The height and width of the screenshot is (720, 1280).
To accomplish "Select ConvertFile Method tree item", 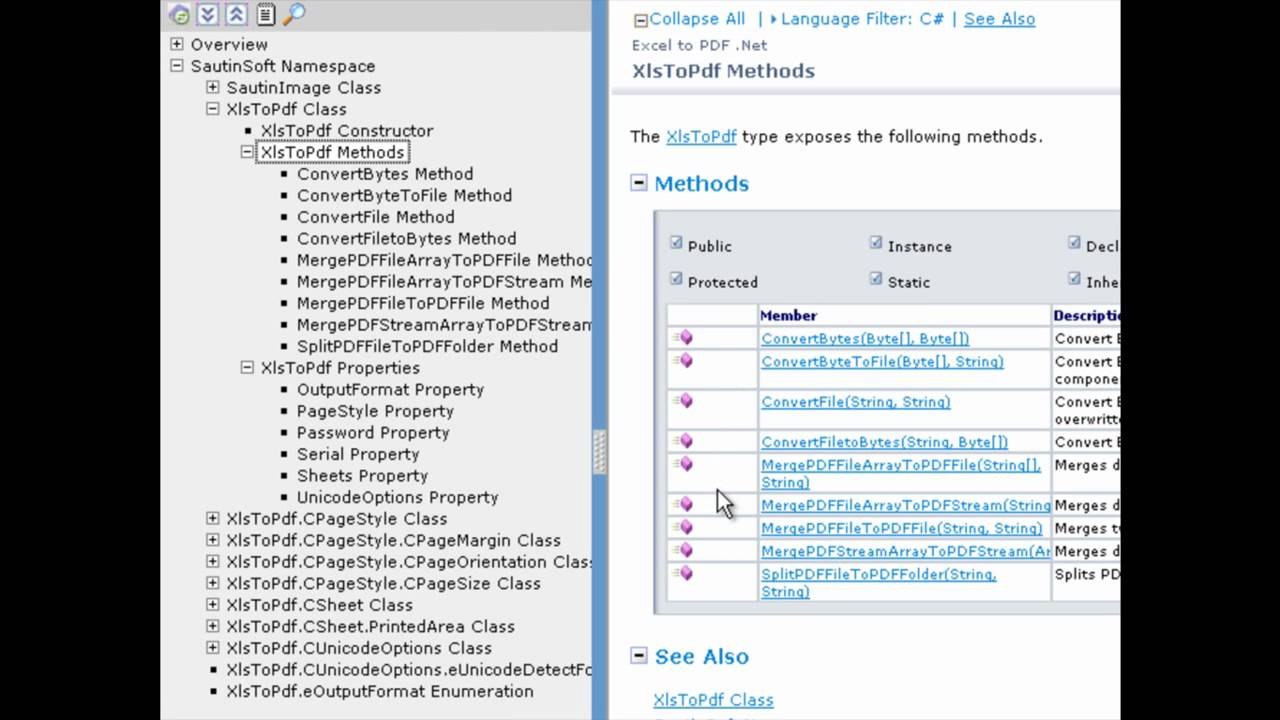I will 375,216.
